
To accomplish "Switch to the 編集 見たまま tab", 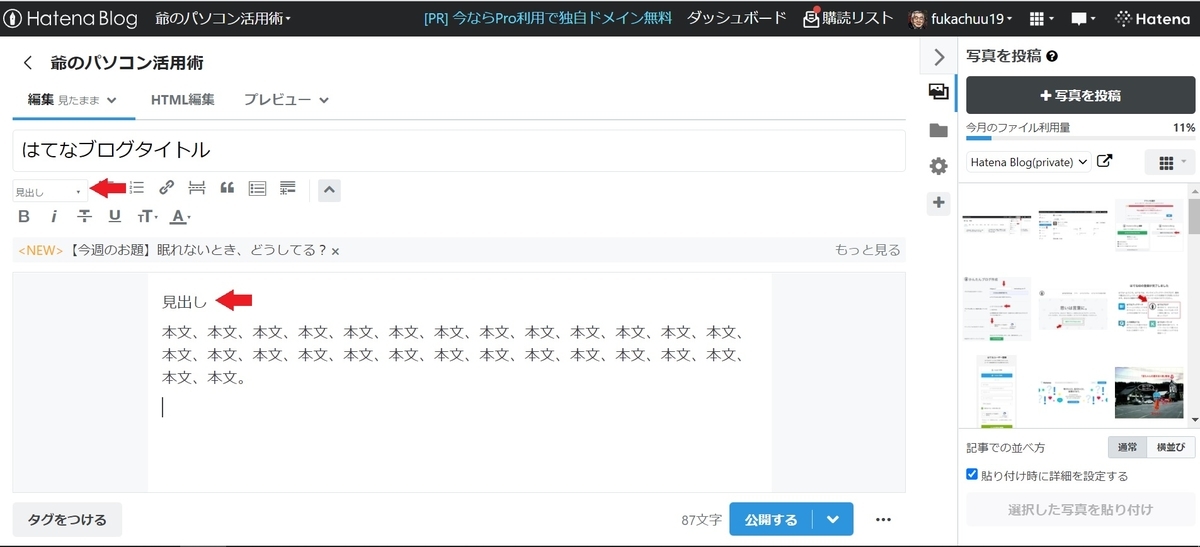I will coord(72,100).
